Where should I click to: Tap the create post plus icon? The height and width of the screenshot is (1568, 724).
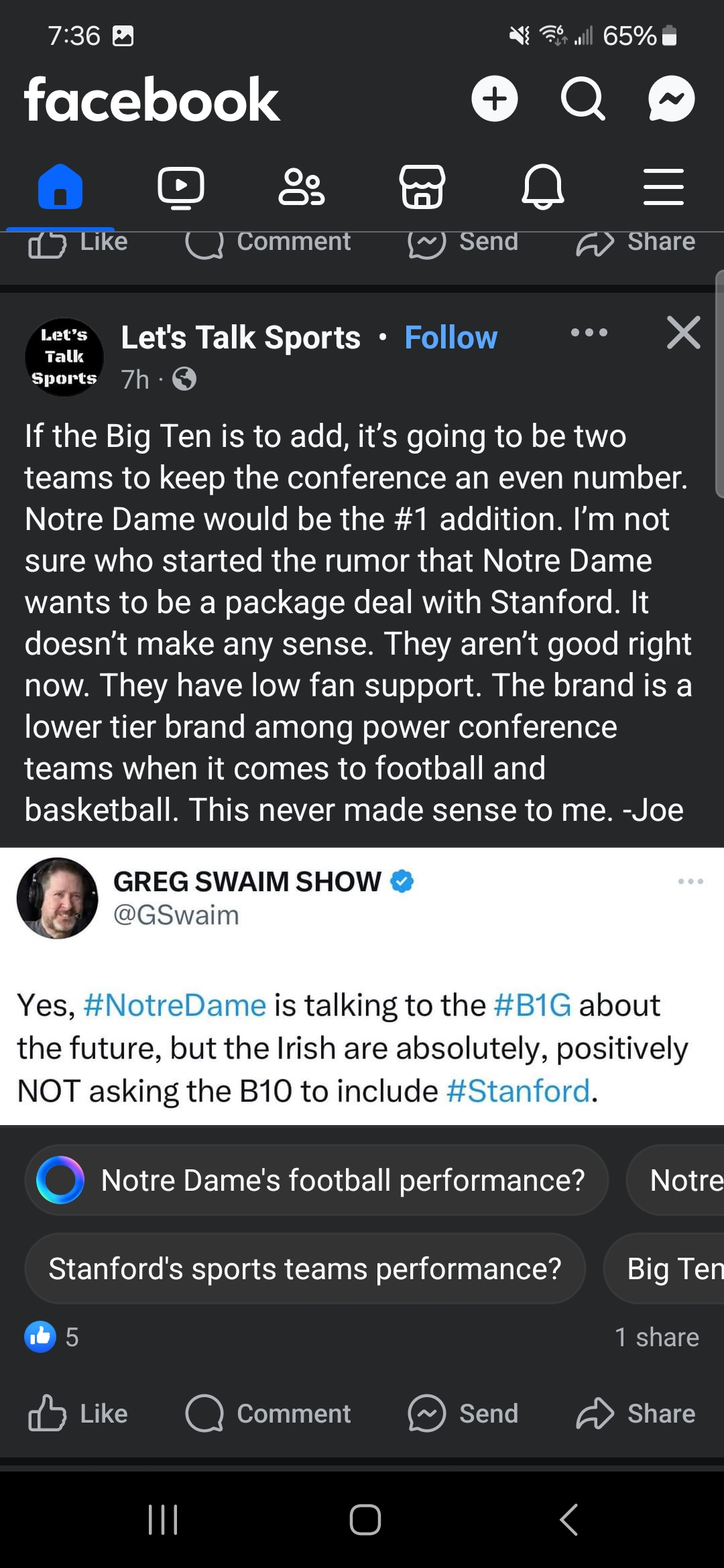(495, 99)
